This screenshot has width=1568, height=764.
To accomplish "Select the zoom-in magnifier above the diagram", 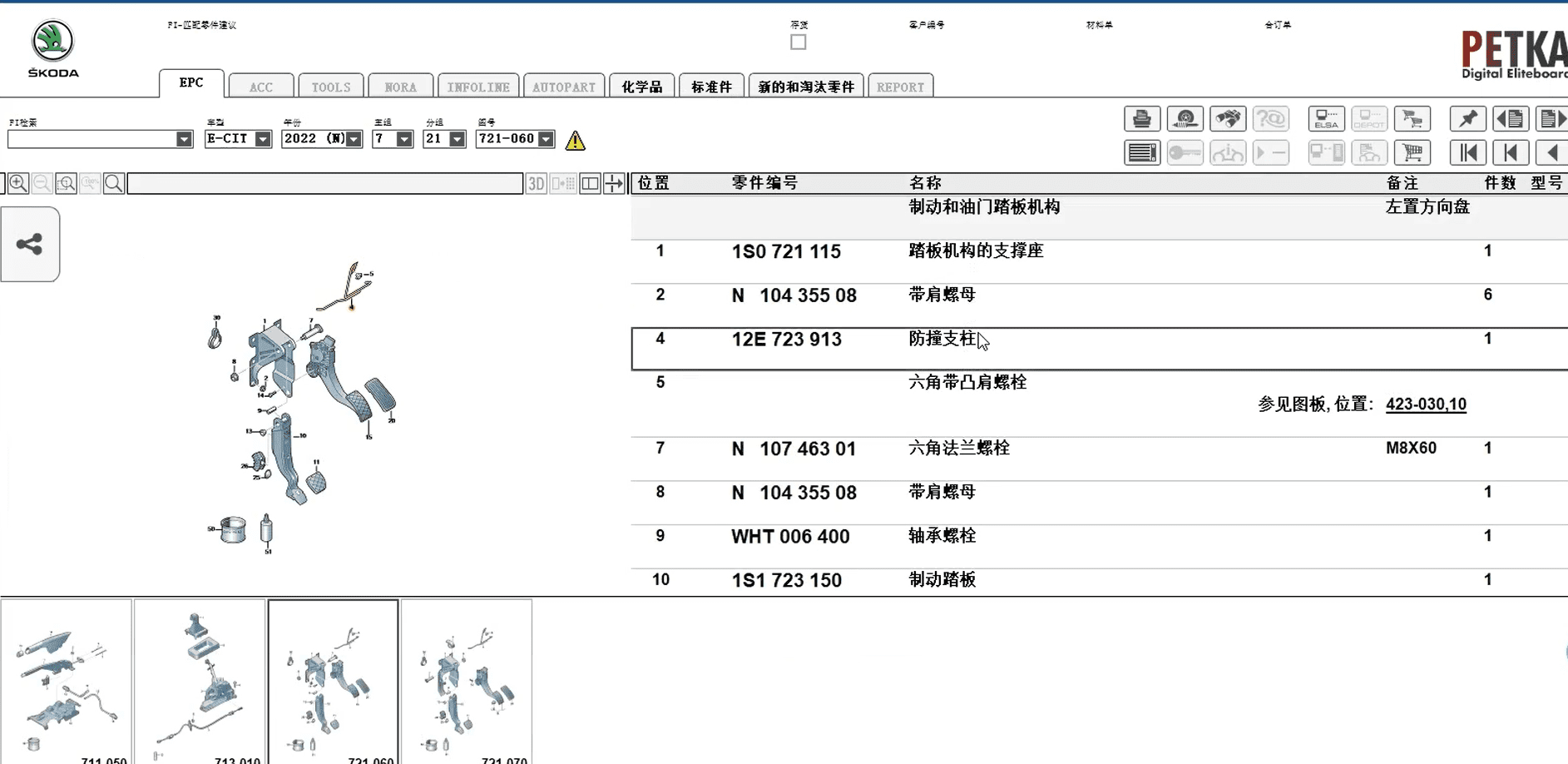I will pos(18,183).
